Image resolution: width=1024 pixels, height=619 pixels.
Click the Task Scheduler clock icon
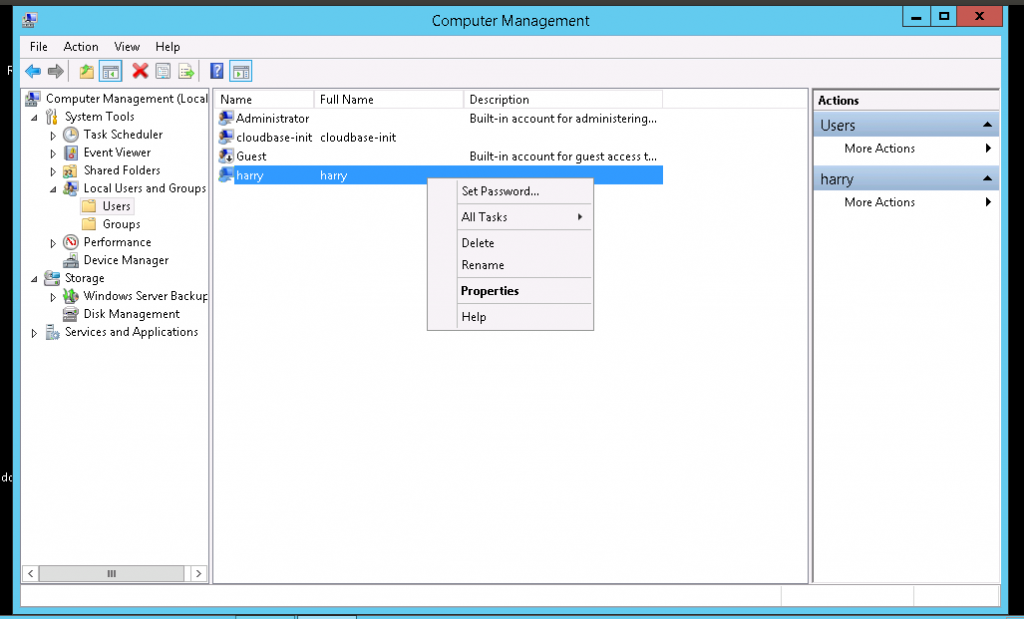point(71,135)
